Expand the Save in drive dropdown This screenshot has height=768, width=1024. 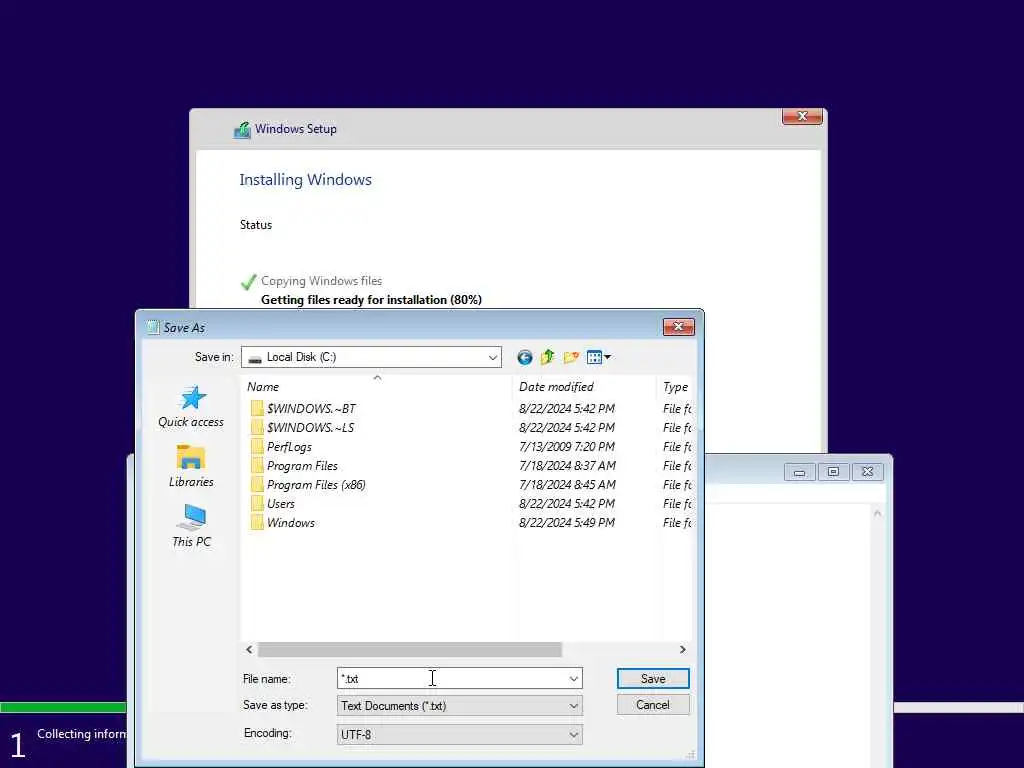(x=493, y=357)
